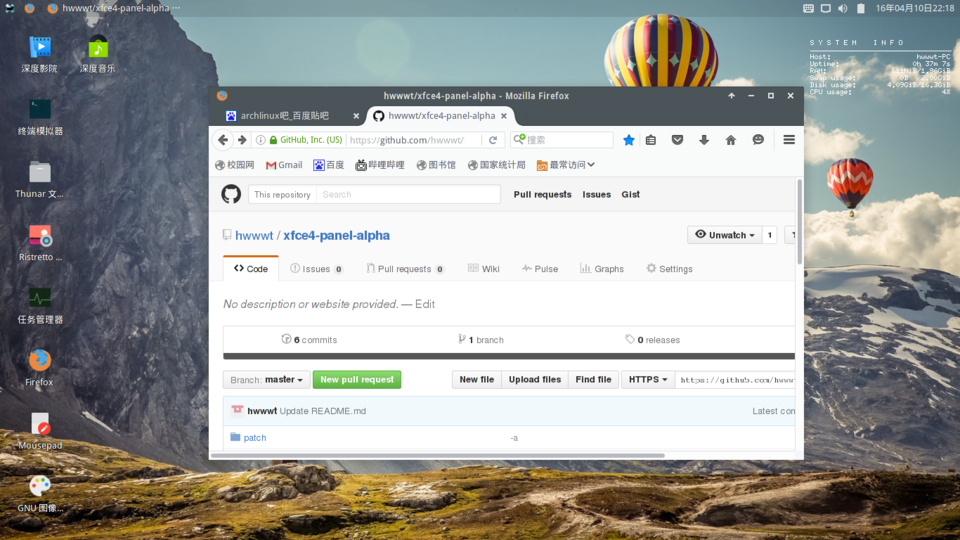Click the volume icon in top panel
This screenshot has width=960, height=540.
(x=842, y=8)
